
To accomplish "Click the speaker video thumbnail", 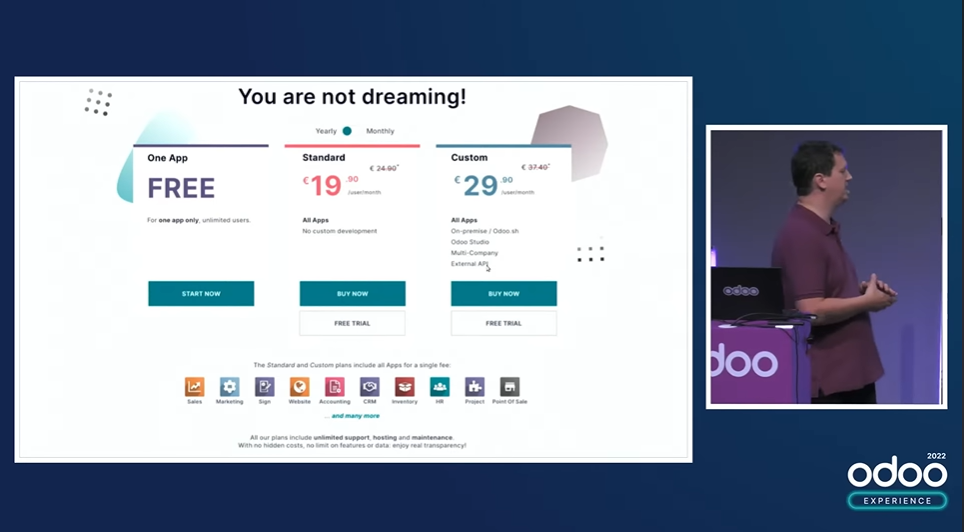I will 826,267.
